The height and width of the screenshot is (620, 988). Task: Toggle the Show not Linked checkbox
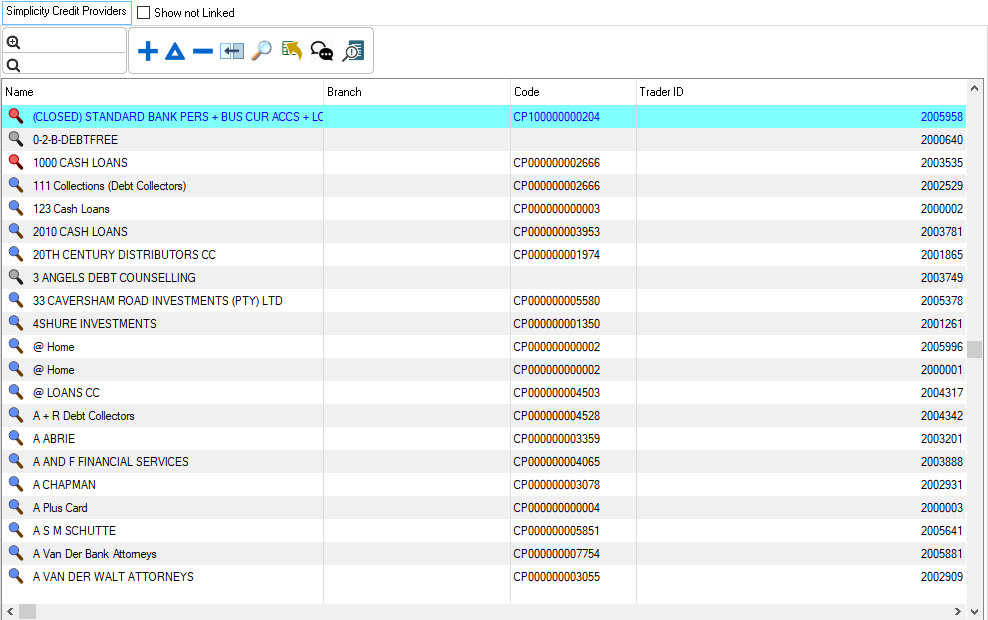(144, 13)
